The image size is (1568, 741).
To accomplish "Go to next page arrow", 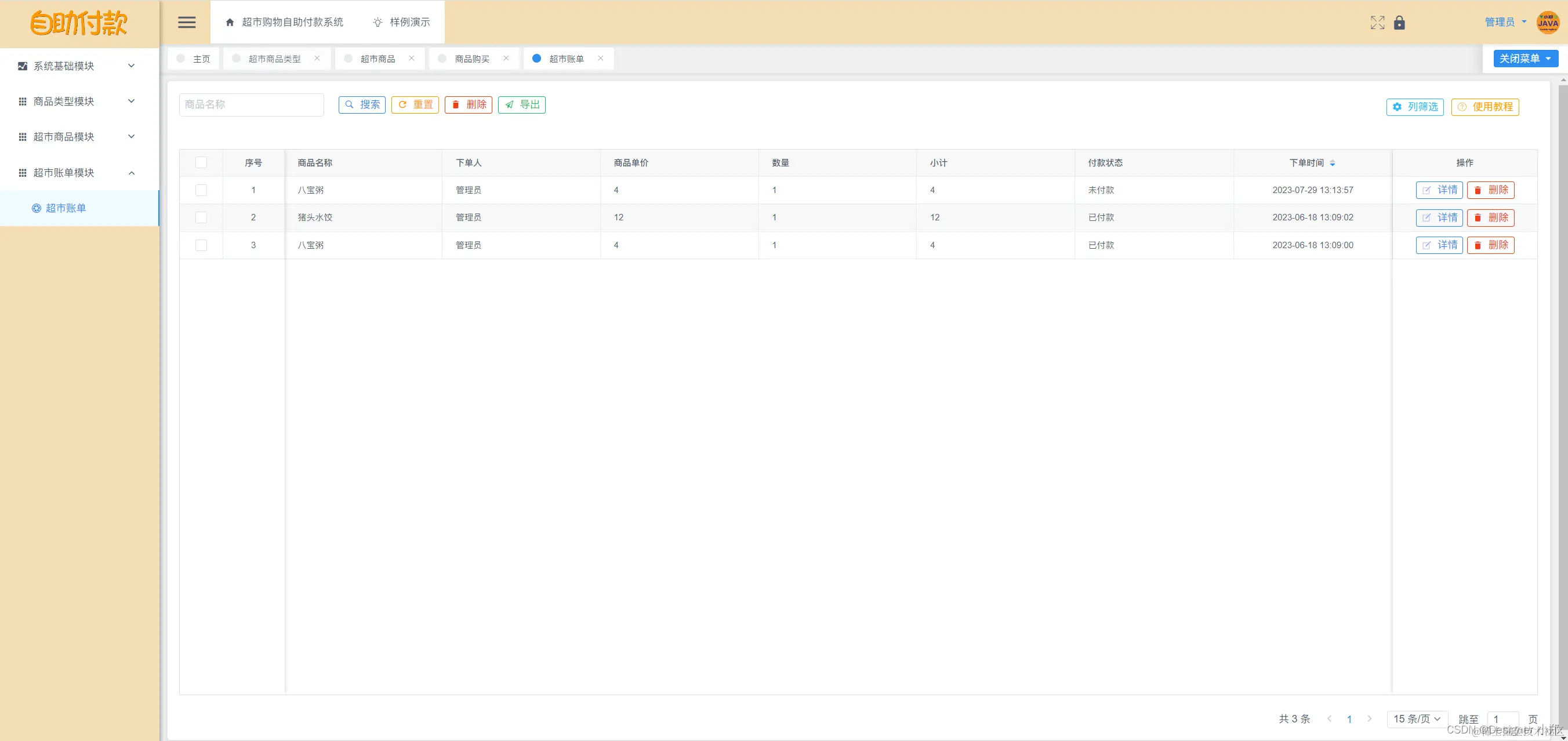I will pos(1370,718).
